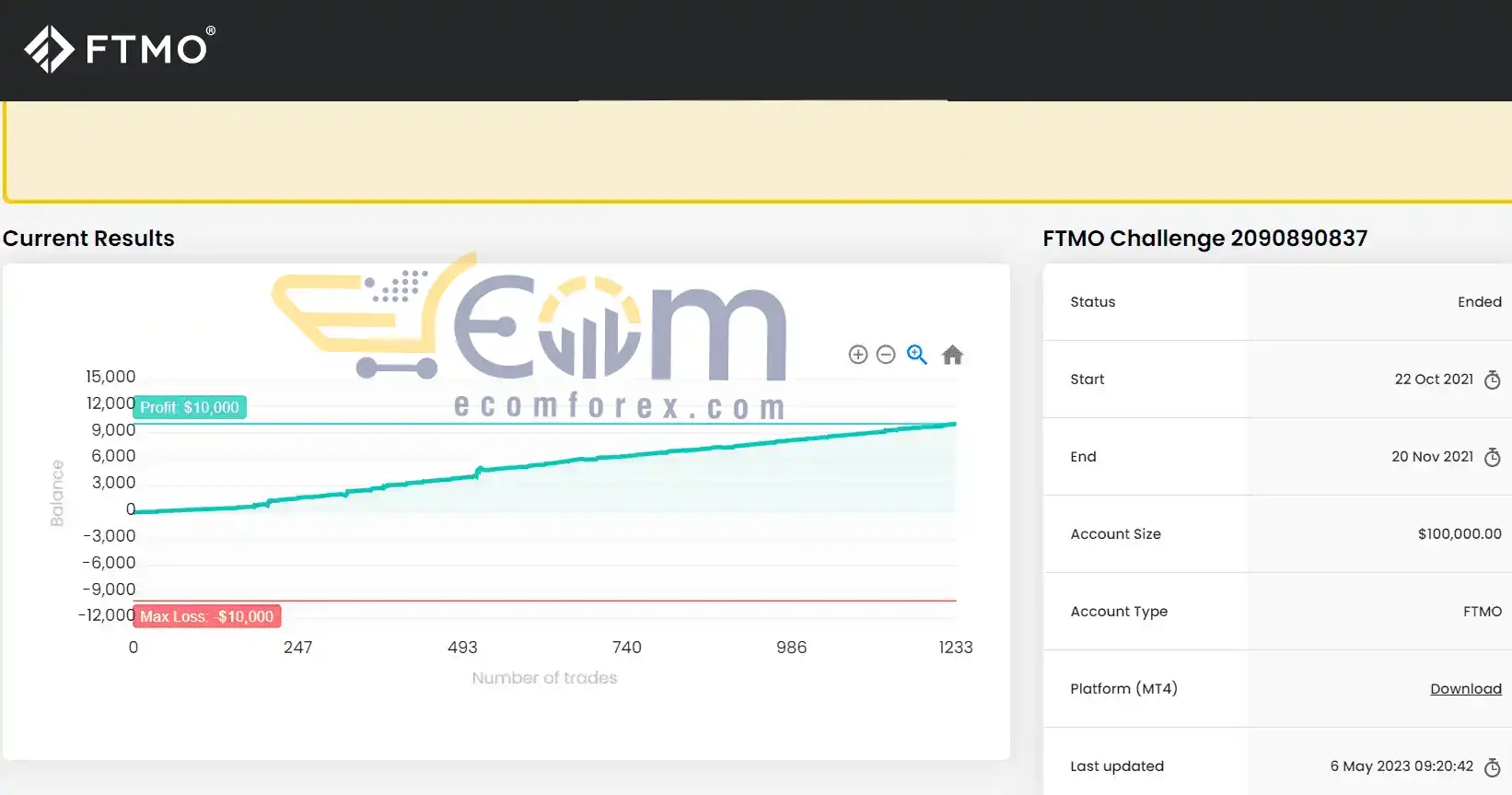The height and width of the screenshot is (795, 1512).
Task: Click the 15,000 balance axis tick
Action: pyautogui.click(x=110, y=377)
